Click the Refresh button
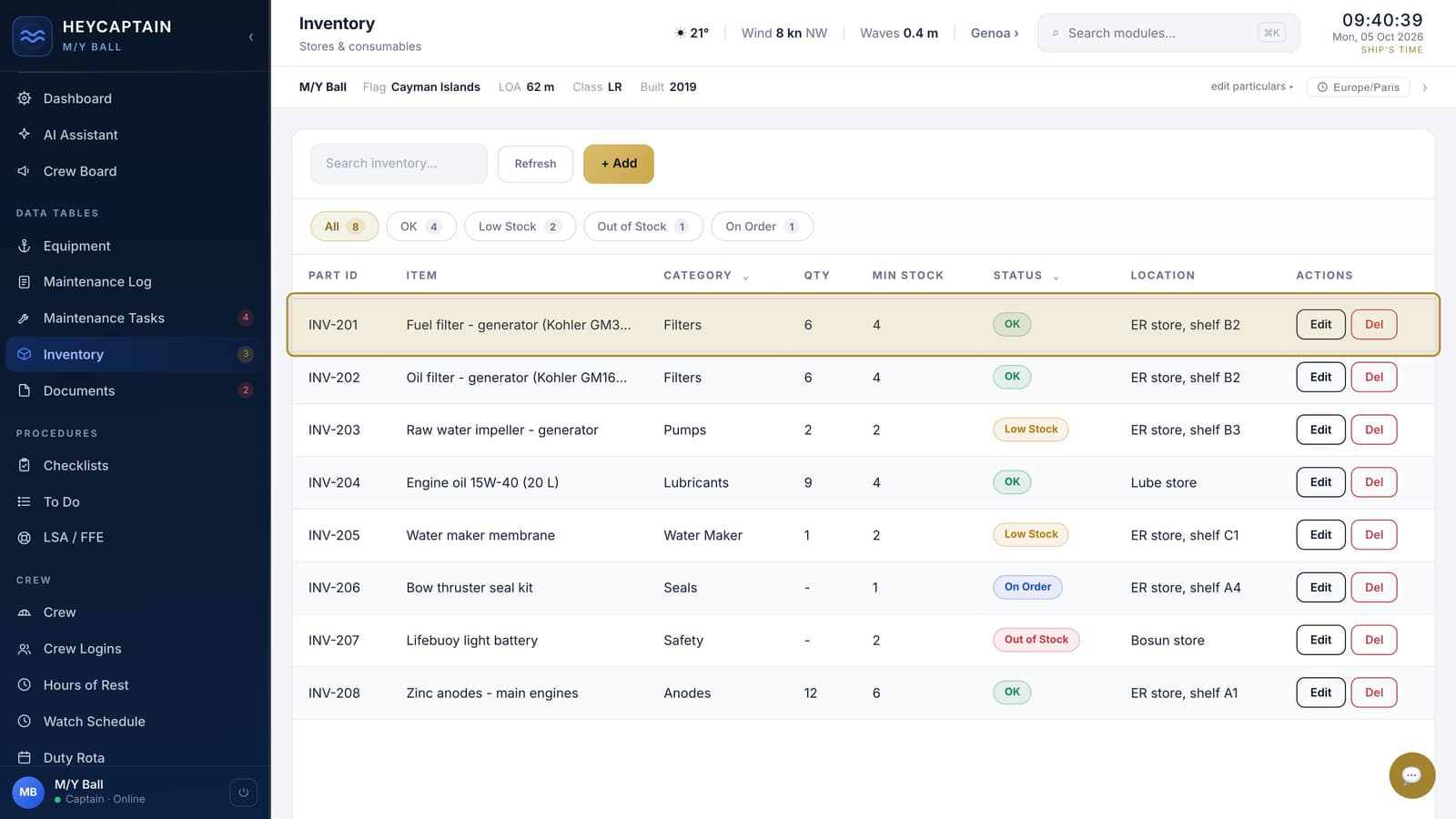This screenshot has height=819, width=1456. (x=535, y=164)
